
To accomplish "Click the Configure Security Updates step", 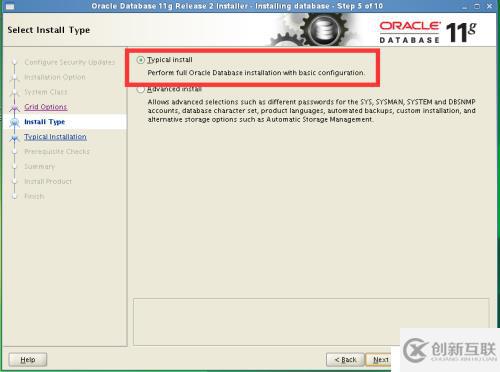I will click(x=70, y=62).
